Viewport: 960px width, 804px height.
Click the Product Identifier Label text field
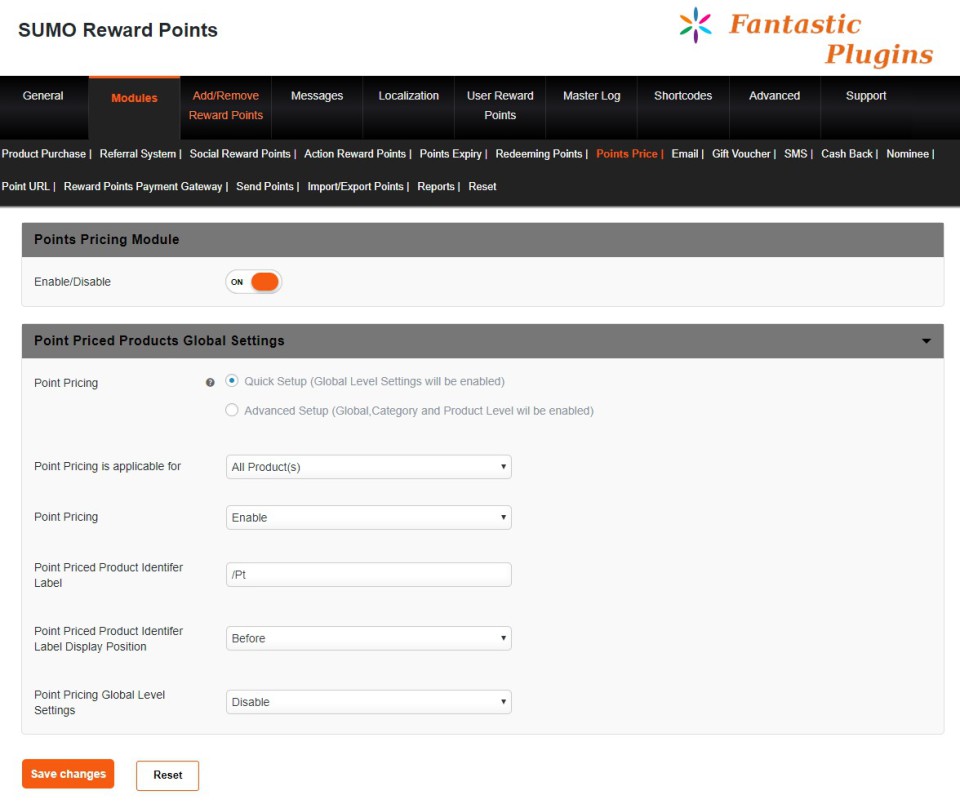pyautogui.click(x=368, y=574)
